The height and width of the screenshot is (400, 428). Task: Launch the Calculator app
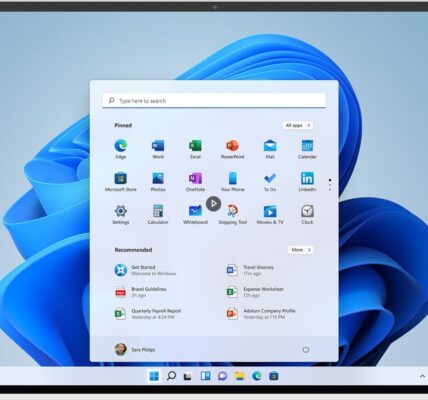click(x=158, y=214)
